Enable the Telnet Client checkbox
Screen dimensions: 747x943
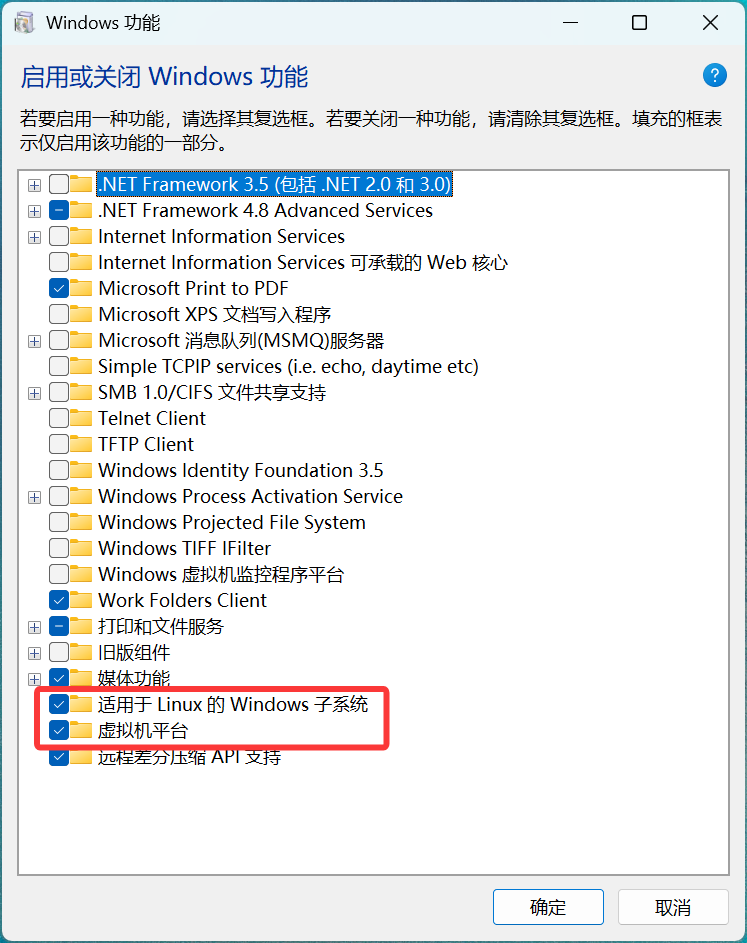pos(59,418)
